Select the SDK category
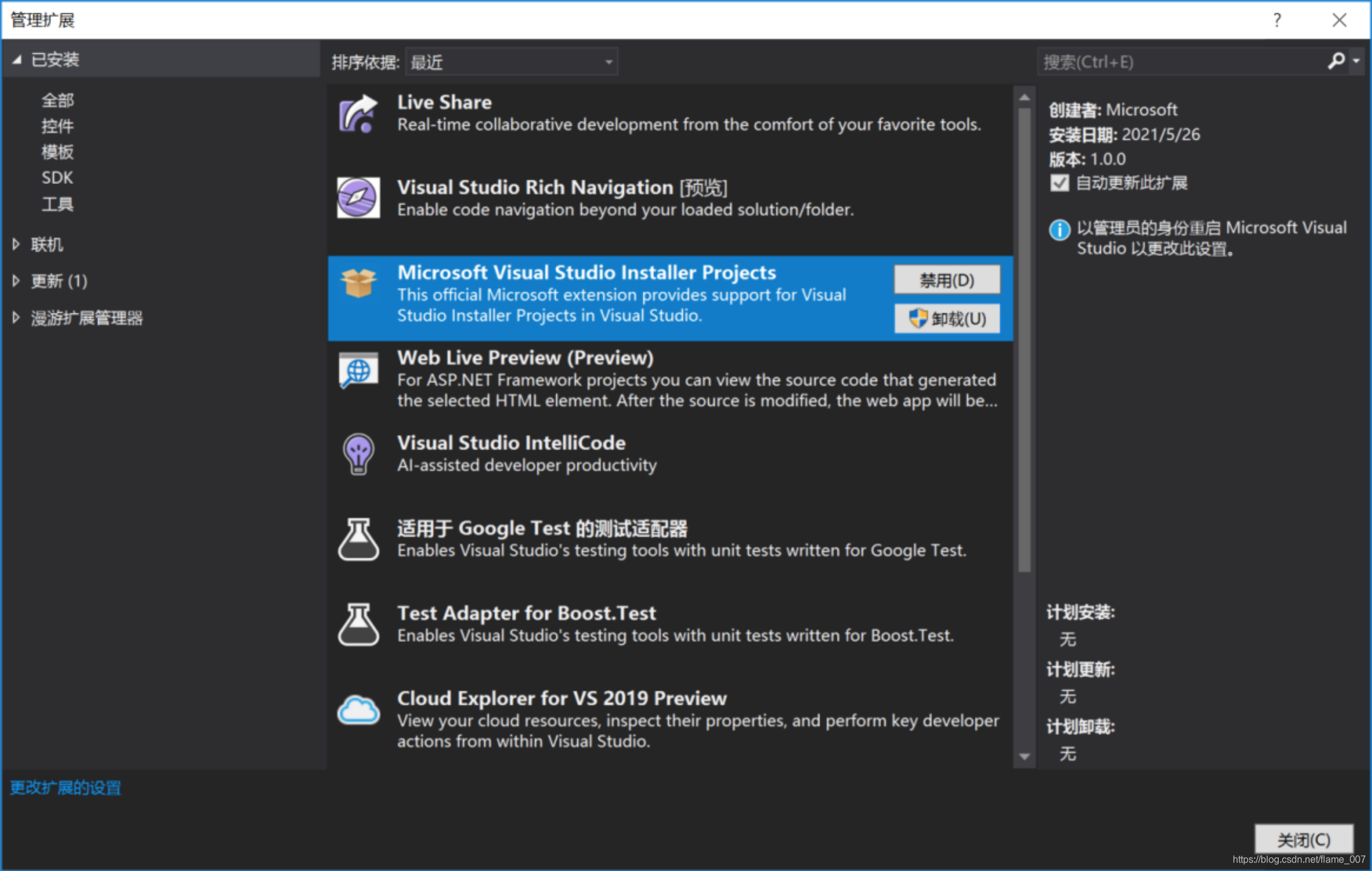The height and width of the screenshot is (871, 1372). pos(57,178)
